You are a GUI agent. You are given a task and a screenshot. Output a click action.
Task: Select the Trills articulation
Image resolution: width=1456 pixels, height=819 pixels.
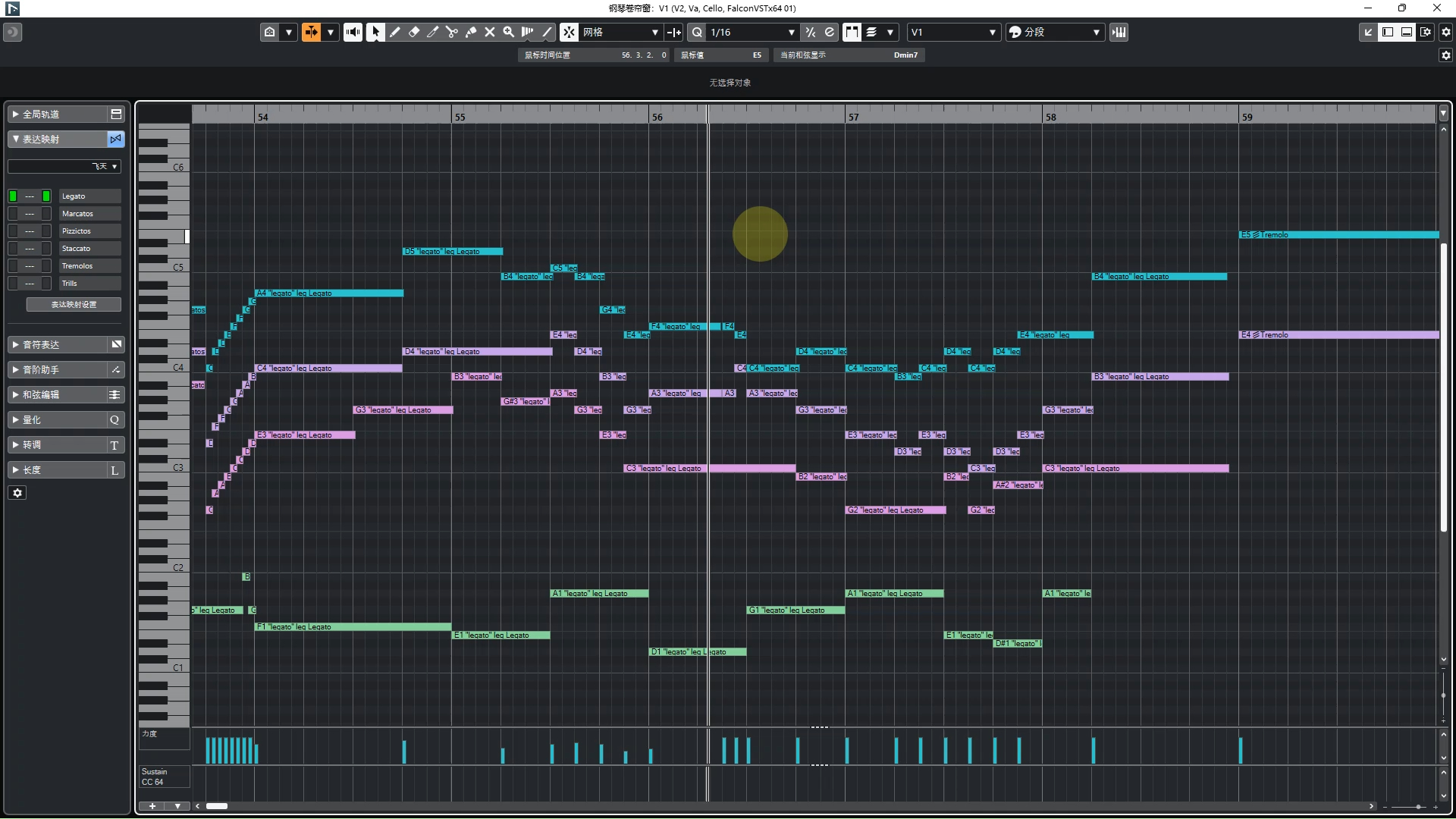point(89,283)
